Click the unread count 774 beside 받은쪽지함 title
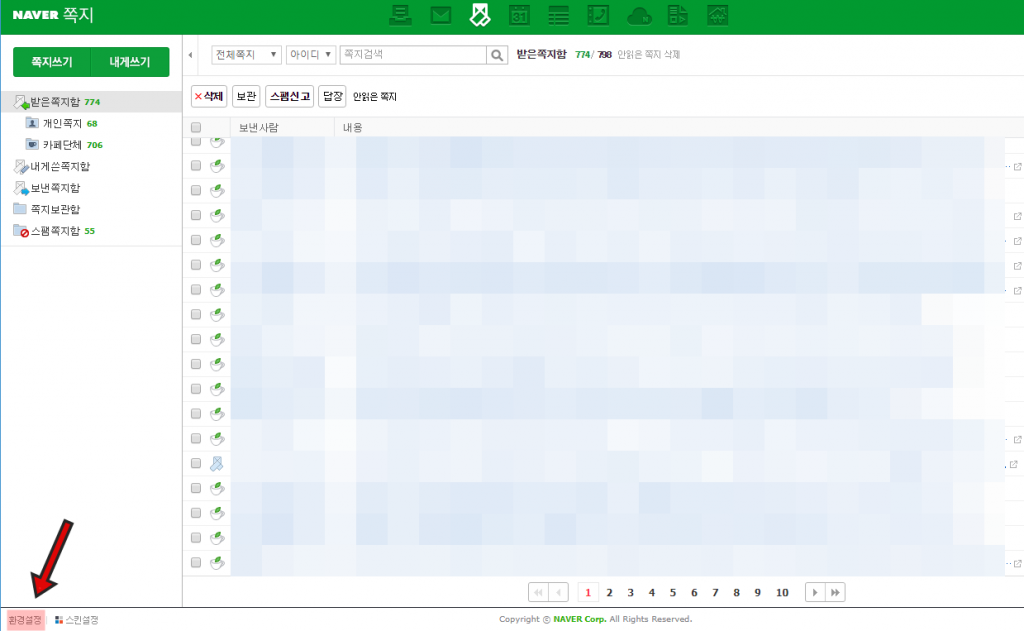Screen dimensions: 1024x631 pyautogui.click(x=583, y=55)
